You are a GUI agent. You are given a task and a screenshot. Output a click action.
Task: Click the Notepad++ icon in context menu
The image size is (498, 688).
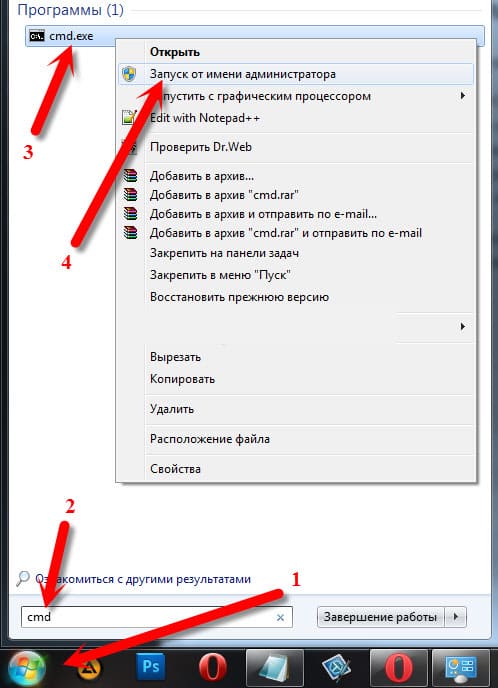(x=129, y=118)
